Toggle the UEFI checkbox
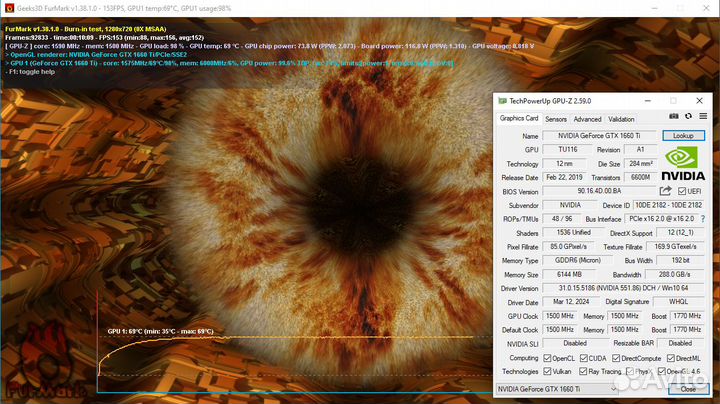The image size is (720, 404). pos(683,191)
